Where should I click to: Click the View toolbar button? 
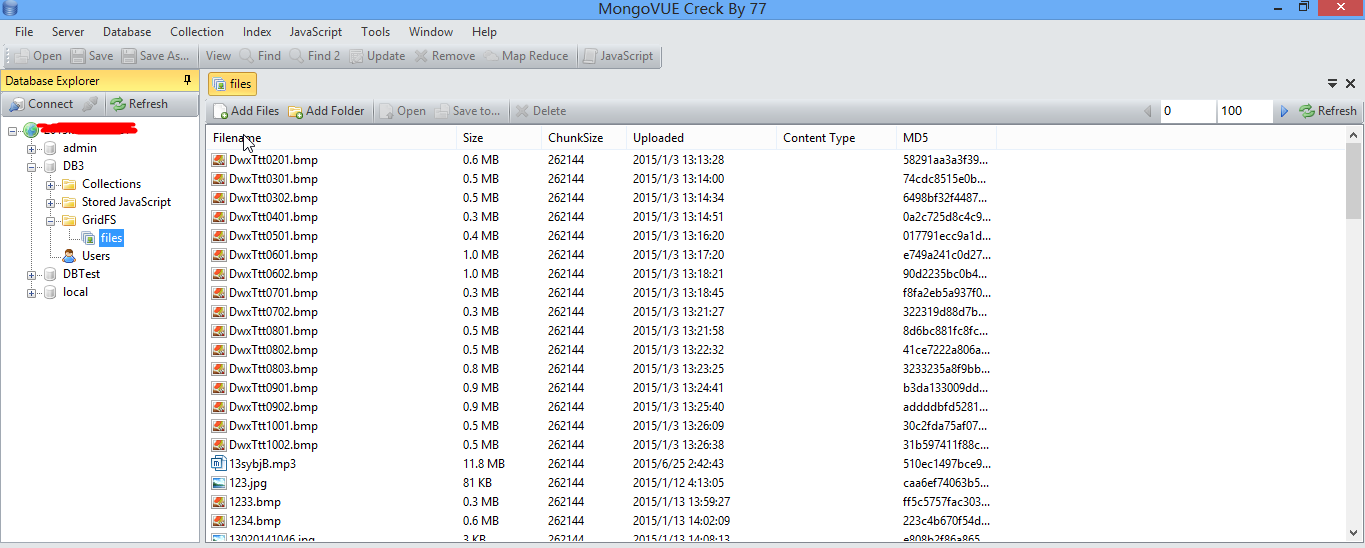[218, 56]
